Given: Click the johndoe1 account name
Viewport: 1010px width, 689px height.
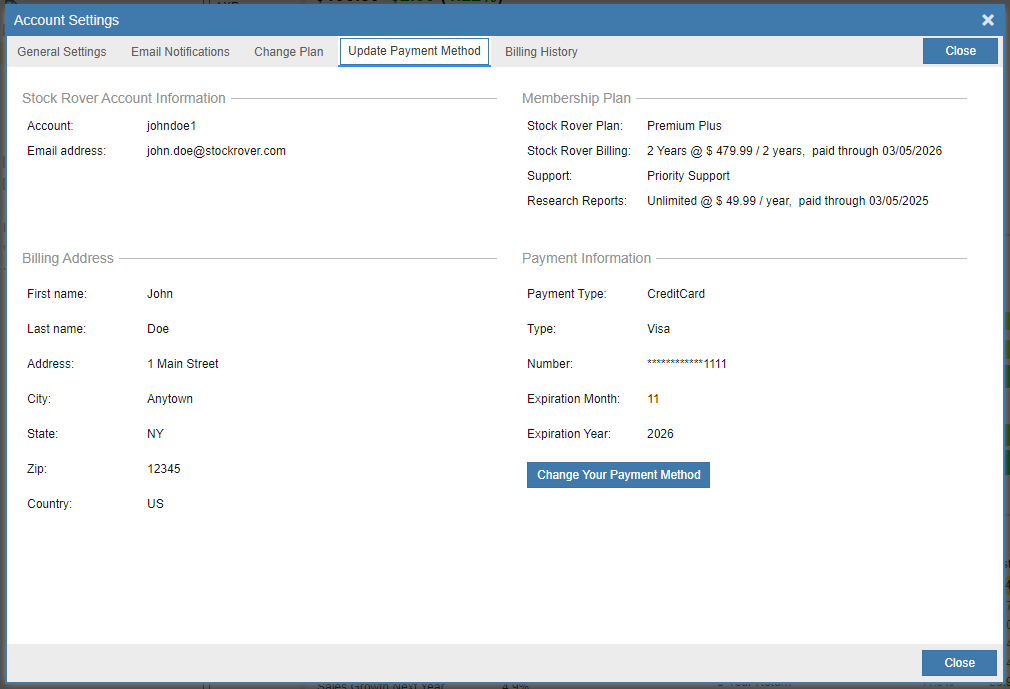Looking at the screenshot, I should (x=171, y=126).
